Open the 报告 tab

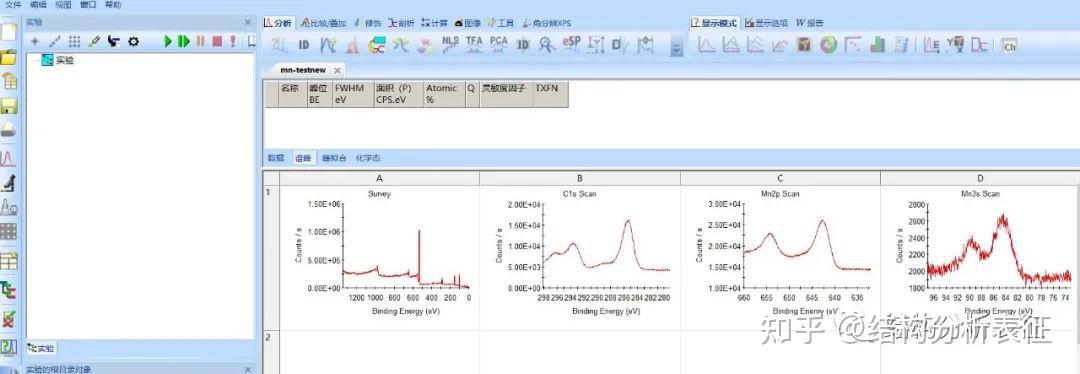tap(810, 23)
